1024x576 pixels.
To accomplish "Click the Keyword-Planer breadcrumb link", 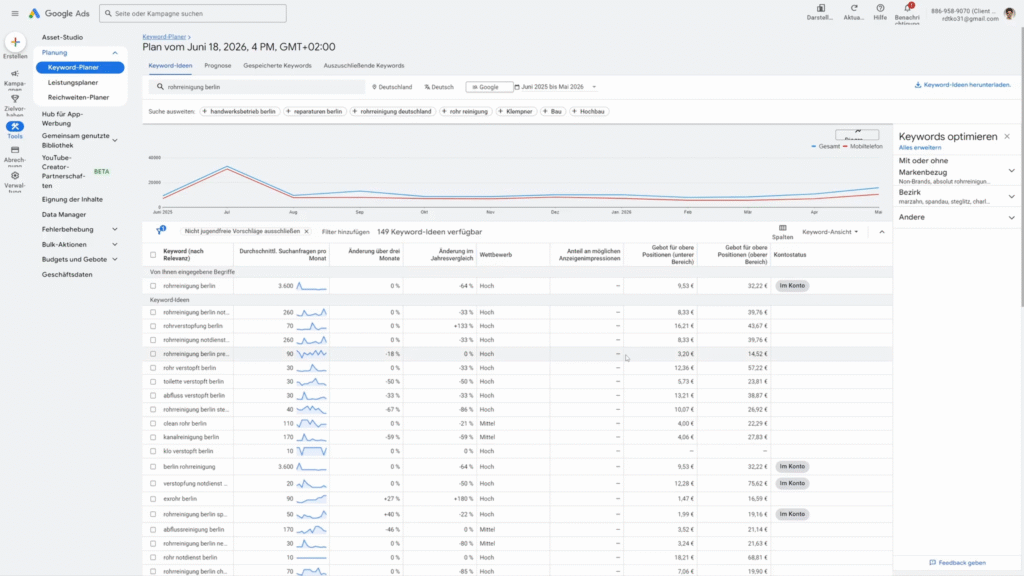I will point(164,37).
